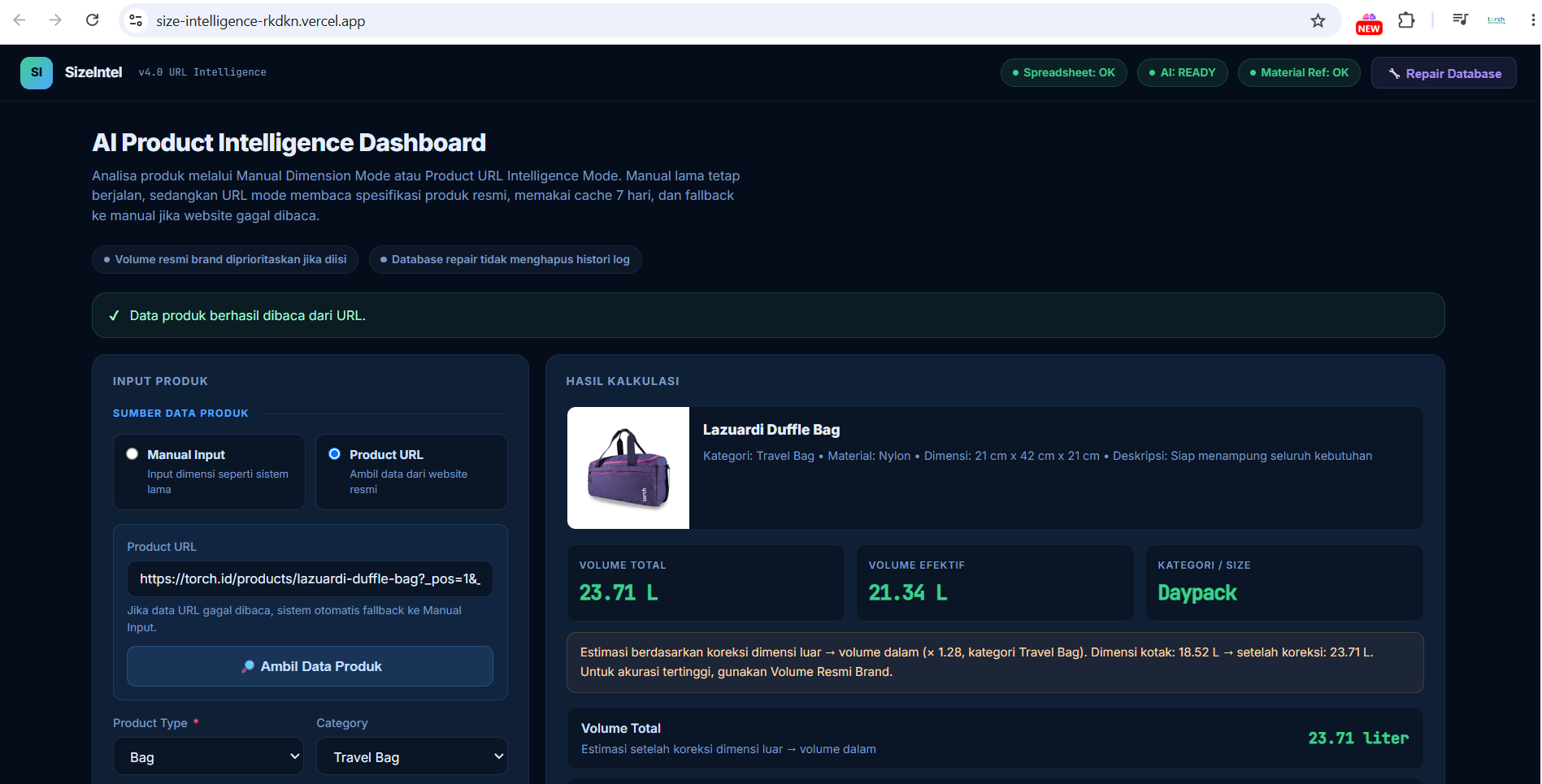Click the browser back arrow
Image resolution: width=1542 pixels, height=784 pixels.
click(x=20, y=20)
